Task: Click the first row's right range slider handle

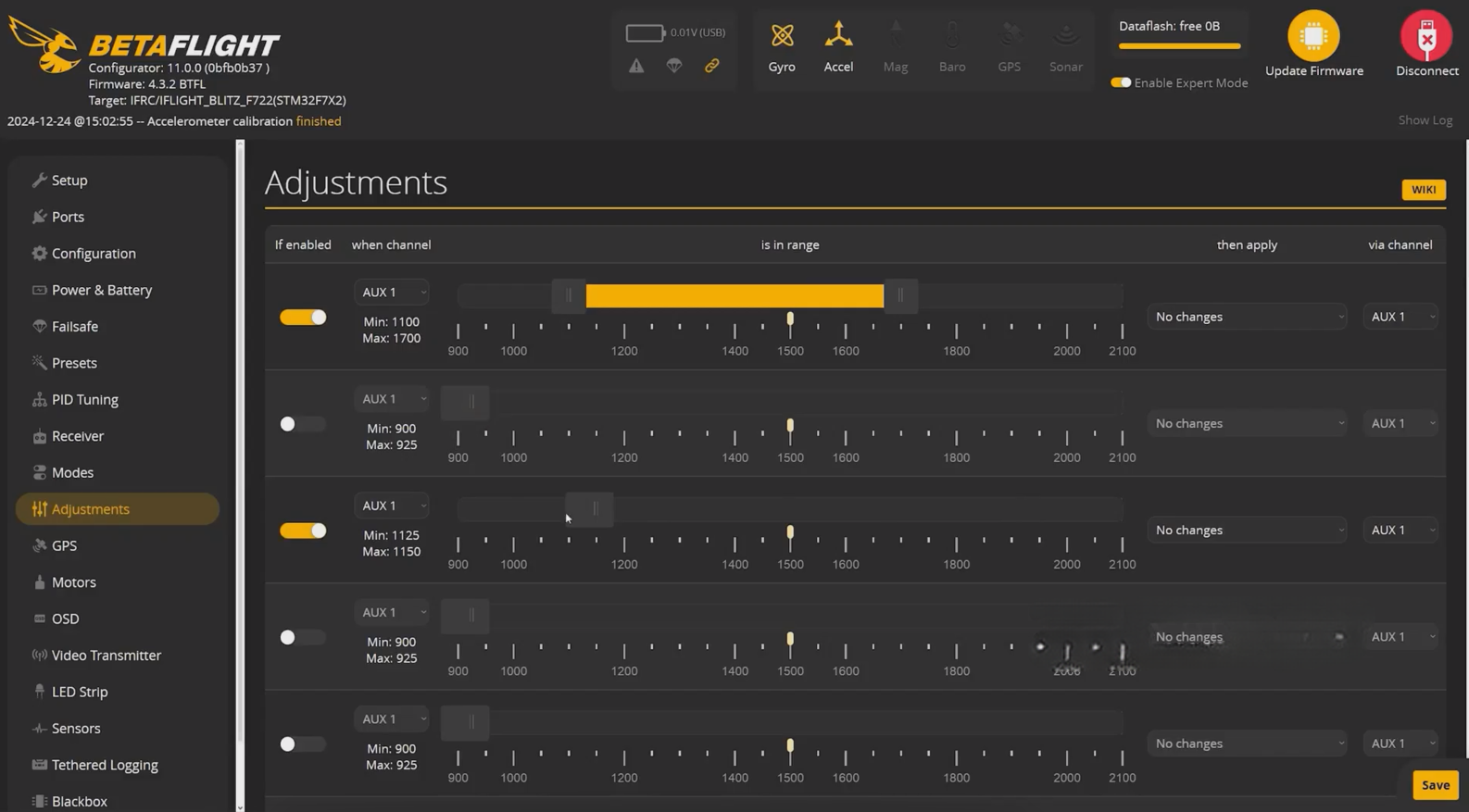Action: (900, 295)
